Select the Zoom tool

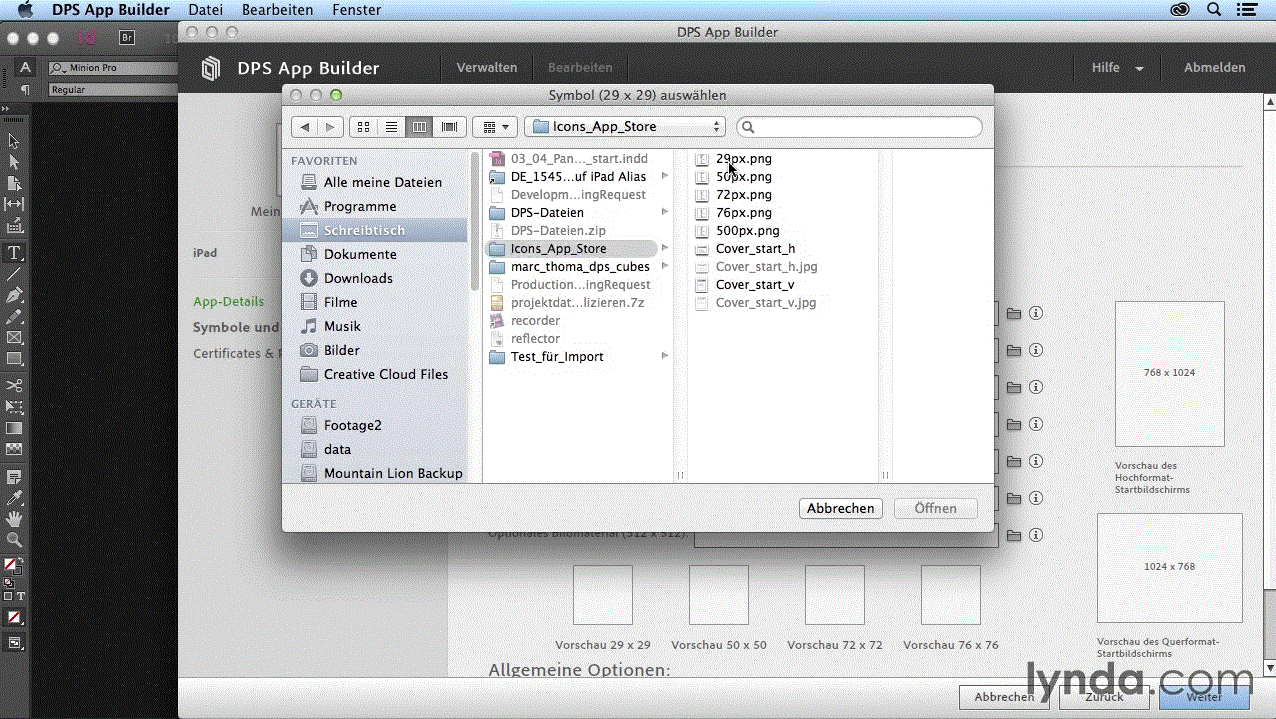14,540
